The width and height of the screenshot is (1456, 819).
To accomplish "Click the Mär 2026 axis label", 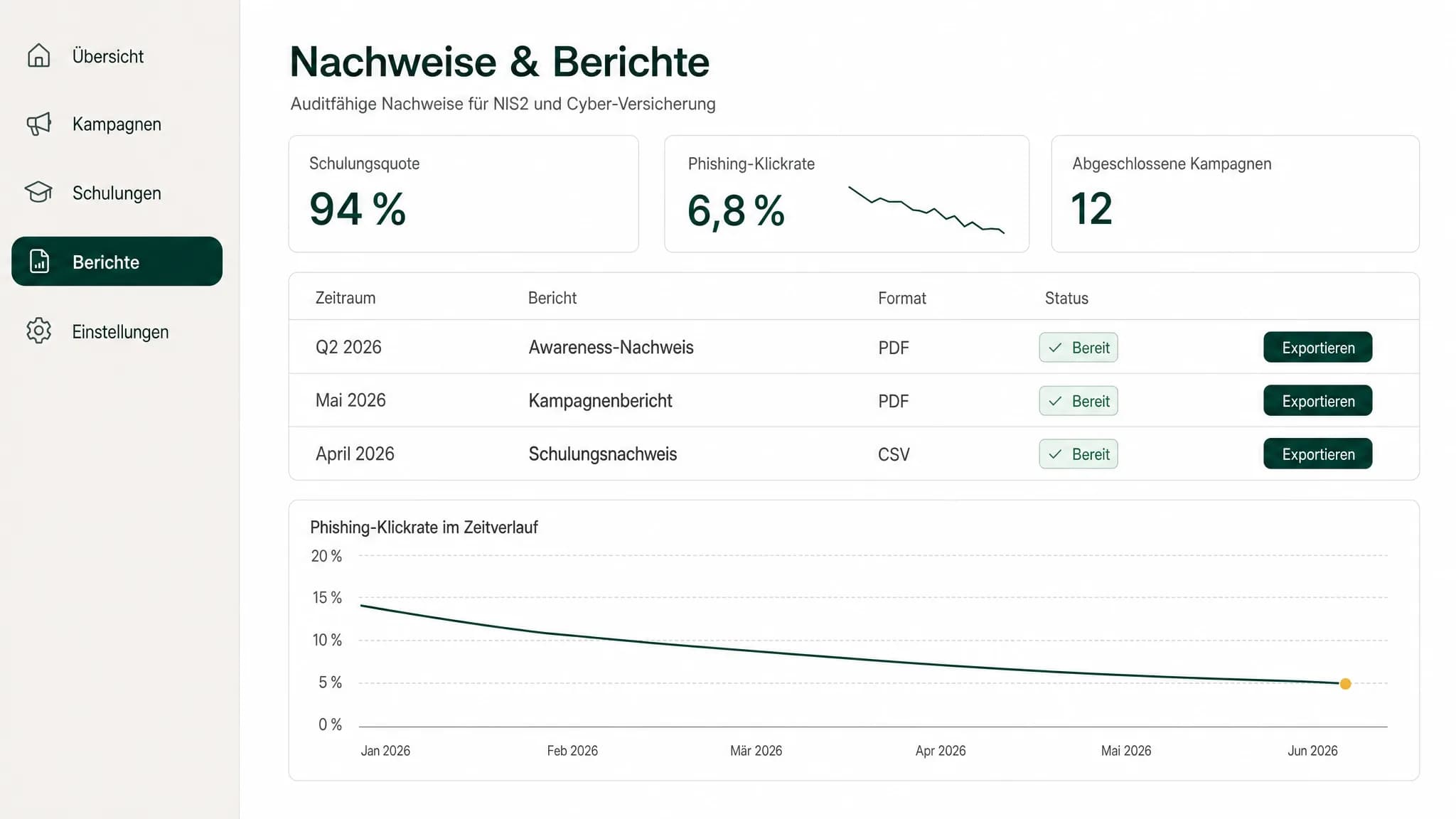I will (756, 751).
